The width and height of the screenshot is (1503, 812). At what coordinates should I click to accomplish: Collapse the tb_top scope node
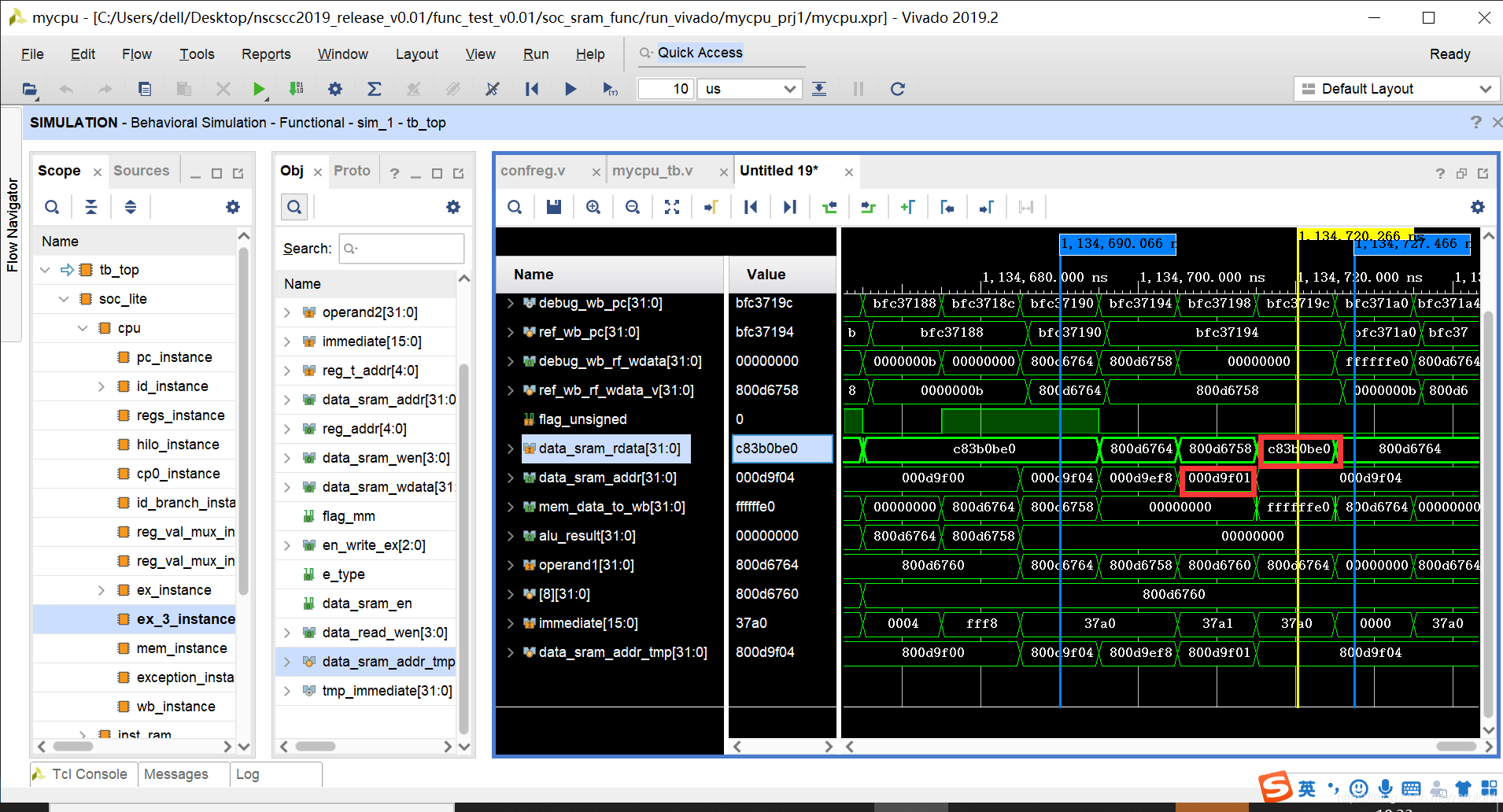(45, 270)
